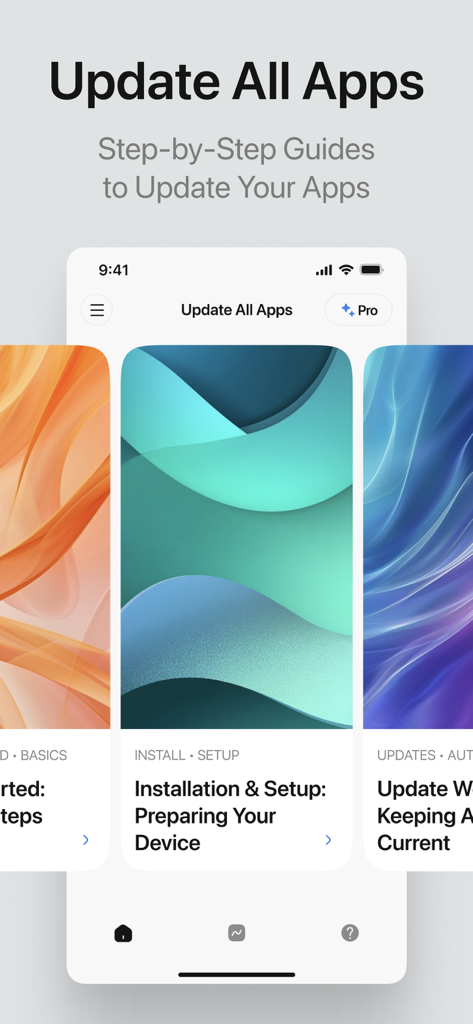Switch to the chart activity tab
This screenshot has height=1024, width=473.
(x=236, y=933)
